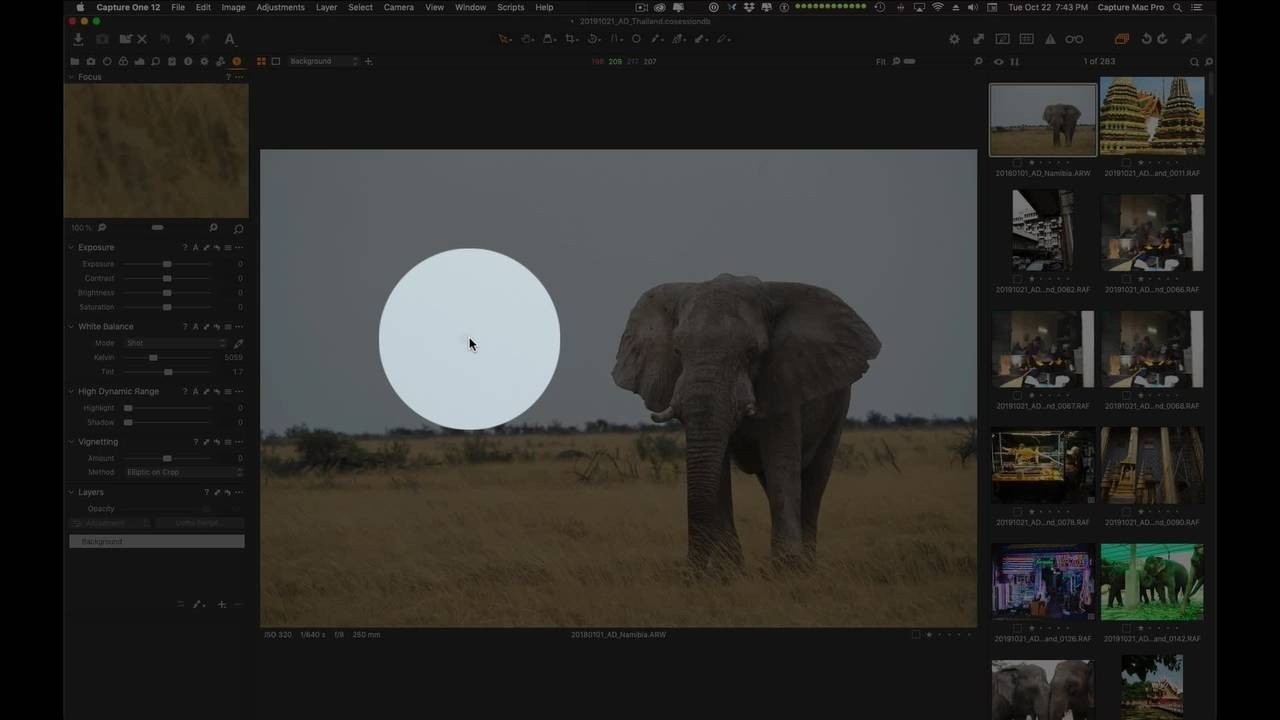Toggle multi-view layout icon in viewer bar
This screenshot has width=1280, height=720.
coord(261,61)
